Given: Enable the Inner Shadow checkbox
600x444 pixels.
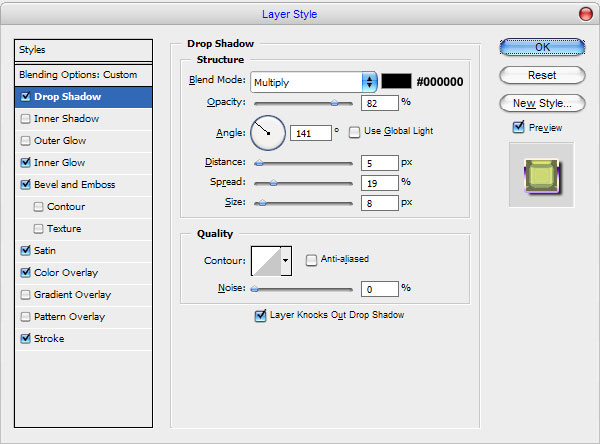Looking at the screenshot, I should tap(26, 119).
